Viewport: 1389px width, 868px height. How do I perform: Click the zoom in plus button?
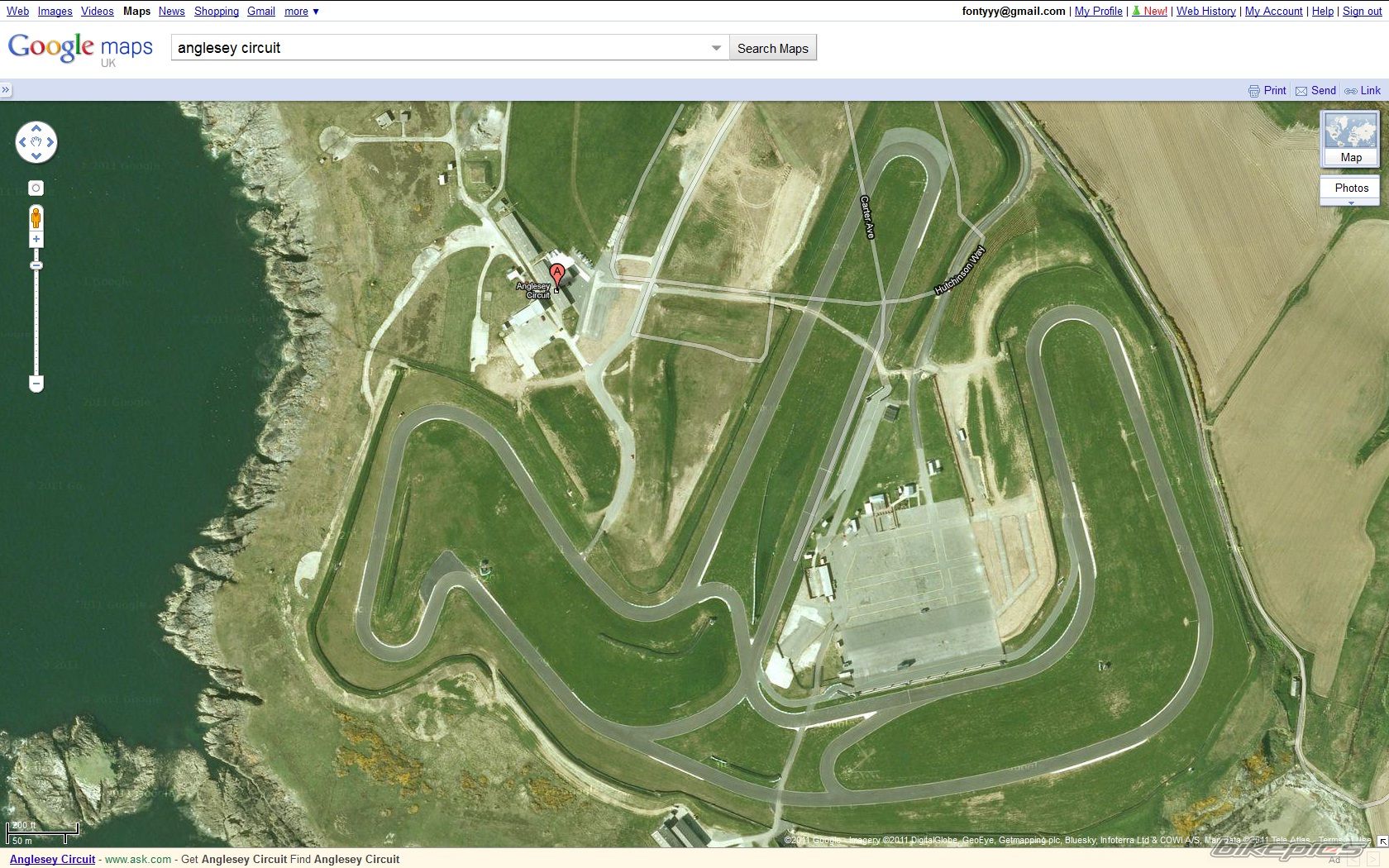coord(36,240)
